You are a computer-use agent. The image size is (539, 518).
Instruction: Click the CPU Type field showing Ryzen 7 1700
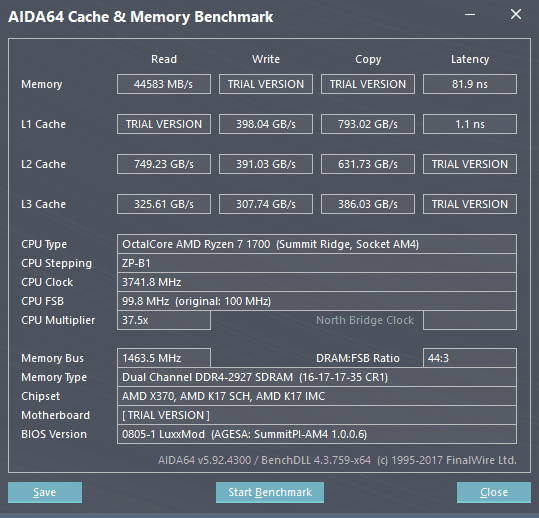317,244
